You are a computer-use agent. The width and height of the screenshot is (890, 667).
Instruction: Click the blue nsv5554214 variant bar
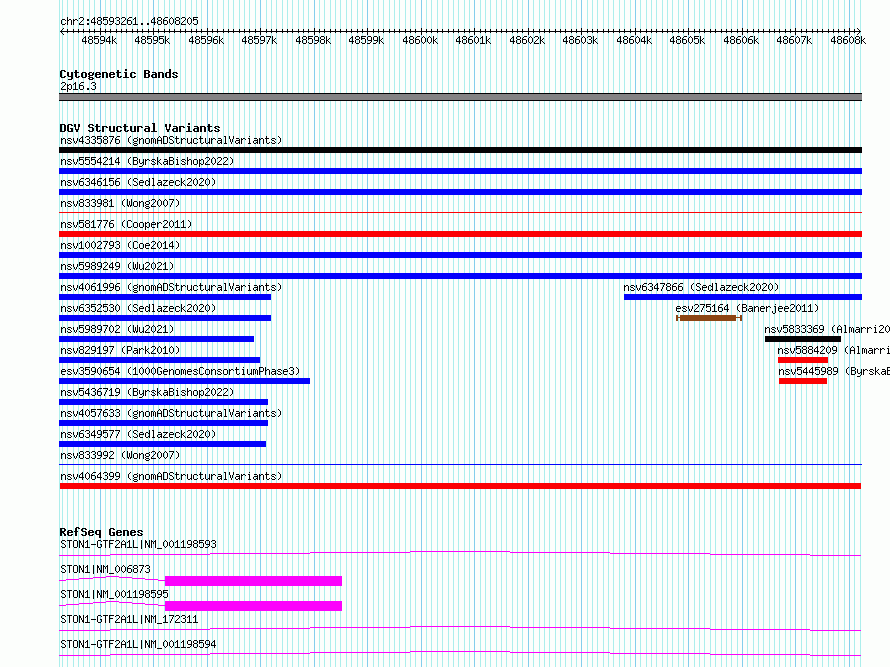click(460, 171)
